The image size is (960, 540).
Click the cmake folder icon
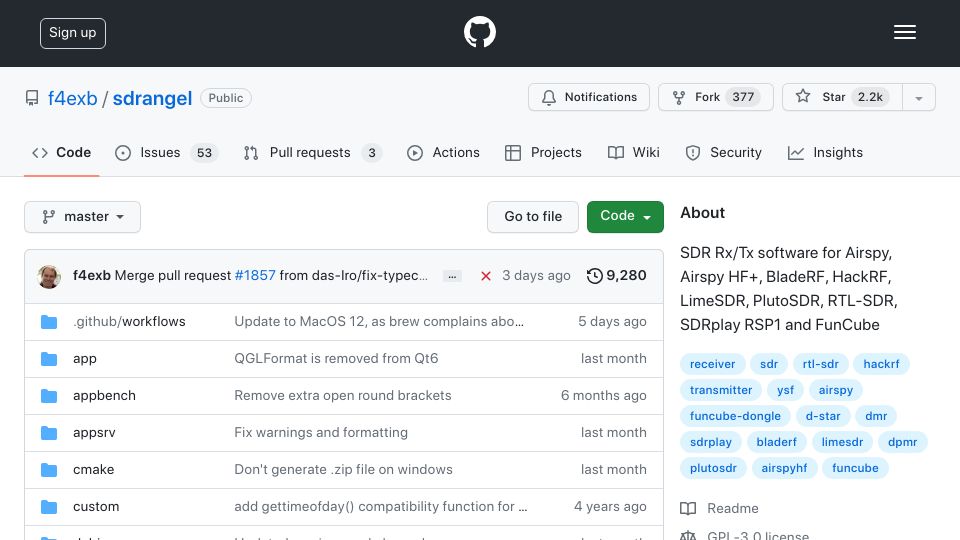pos(49,470)
